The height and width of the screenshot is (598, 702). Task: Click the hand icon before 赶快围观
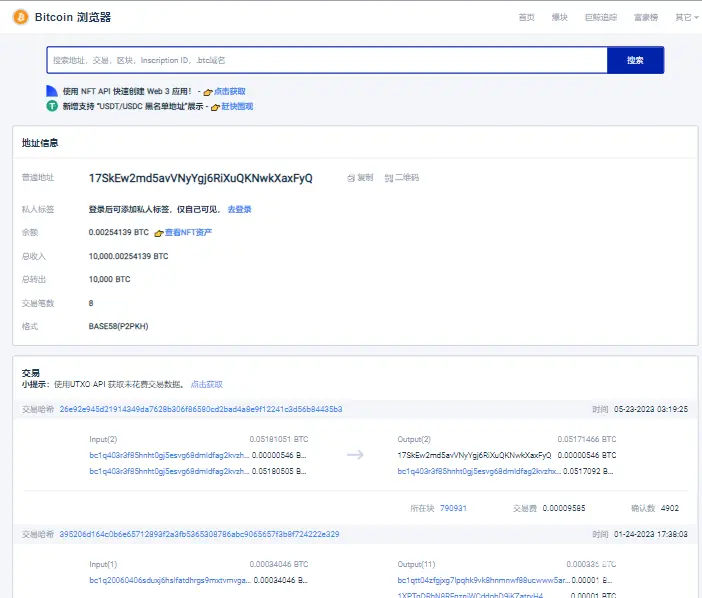pos(215,107)
